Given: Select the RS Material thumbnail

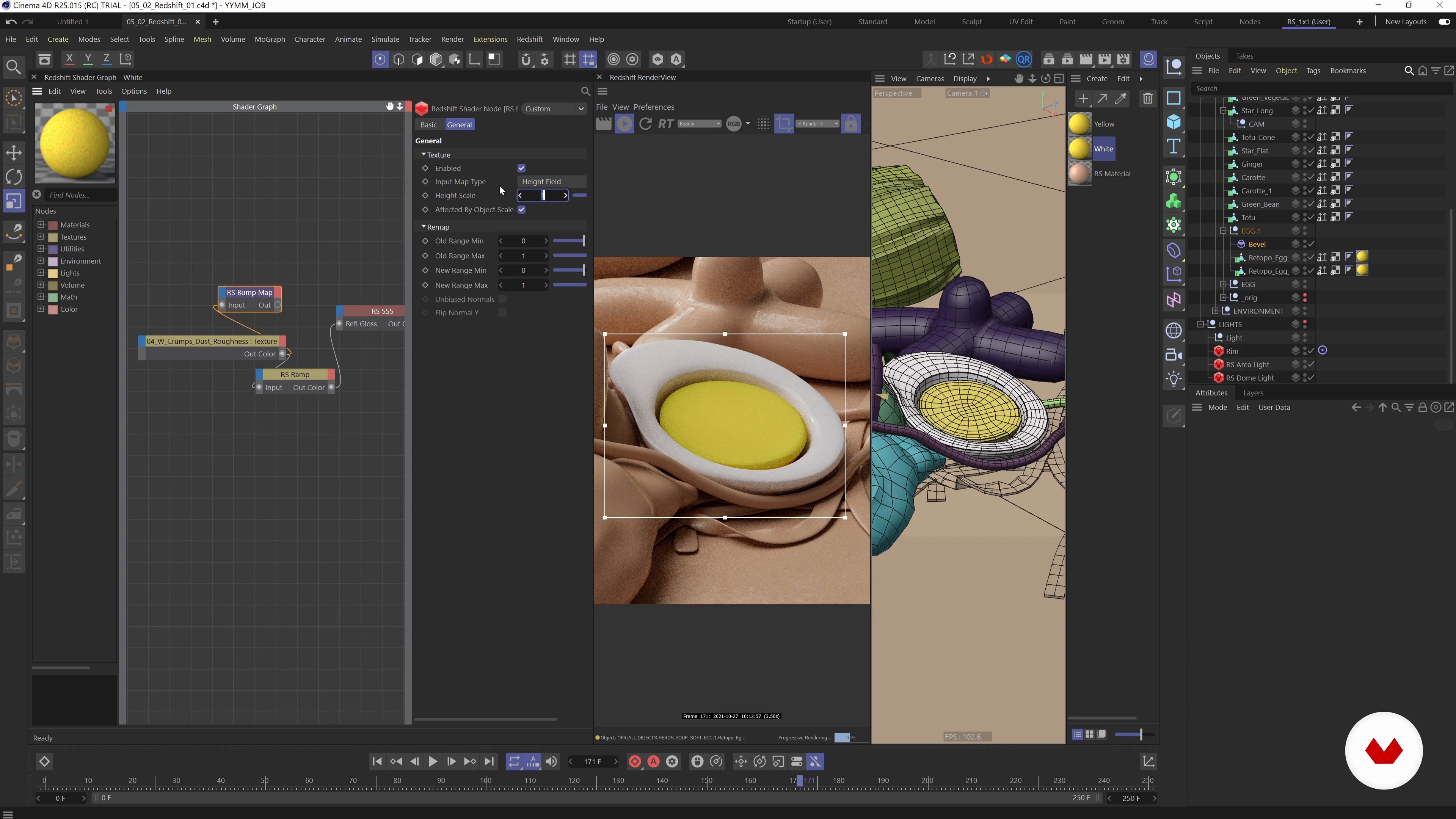Looking at the screenshot, I should click(1079, 174).
